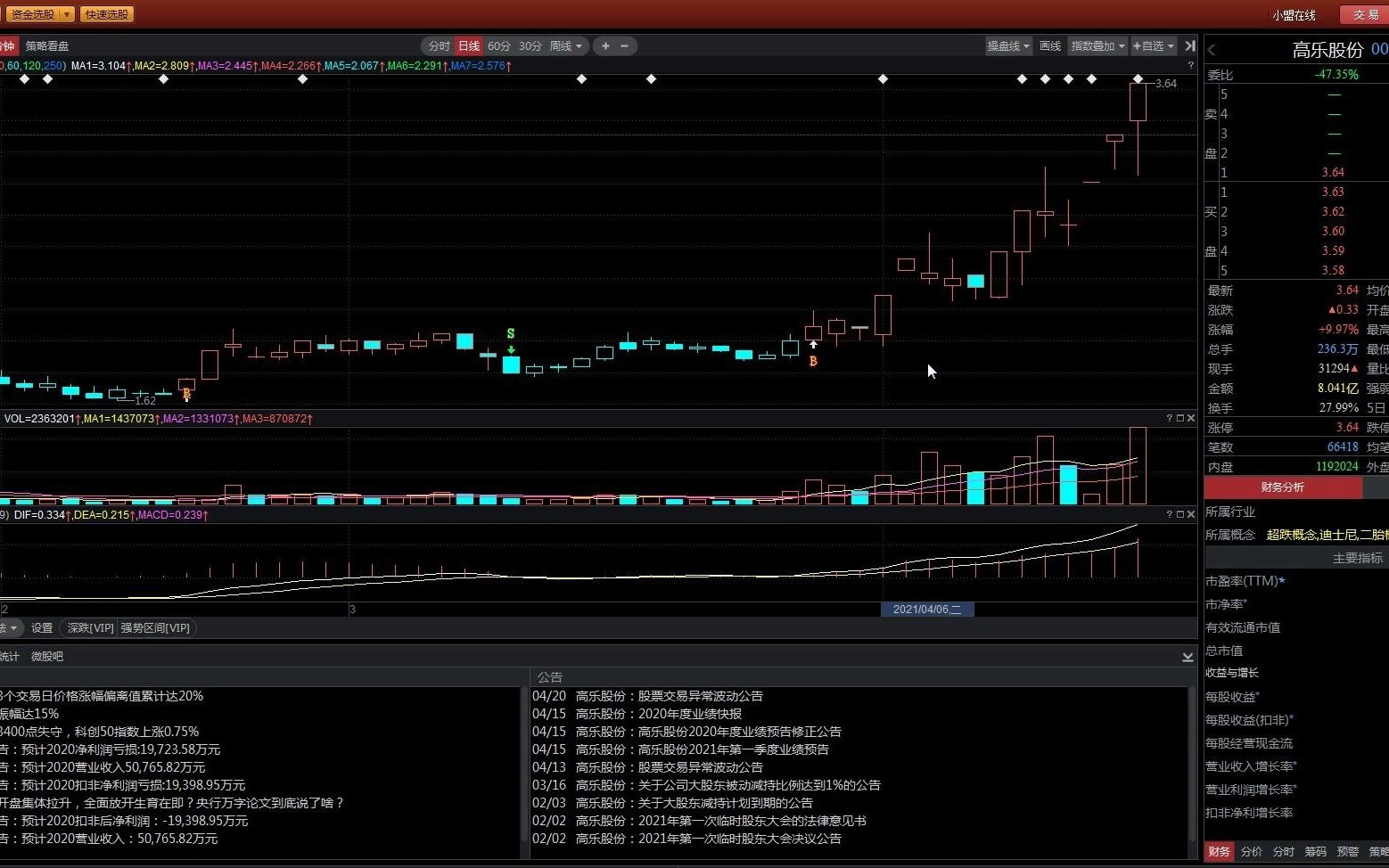Open the 操盘线 dropdown

coord(1008,45)
